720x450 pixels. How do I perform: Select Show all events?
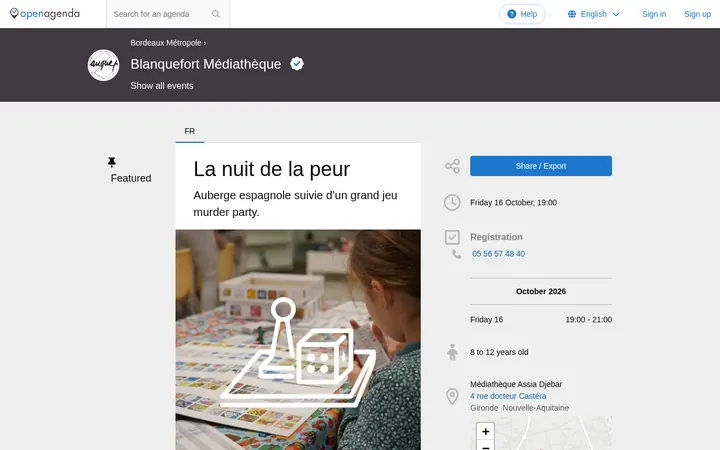[162, 86]
